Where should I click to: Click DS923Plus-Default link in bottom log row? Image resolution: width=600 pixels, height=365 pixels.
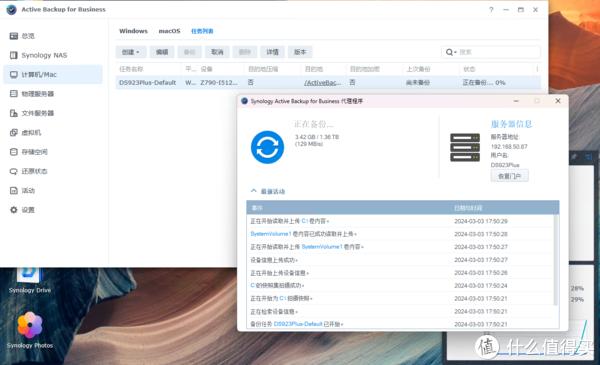(298, 324)
